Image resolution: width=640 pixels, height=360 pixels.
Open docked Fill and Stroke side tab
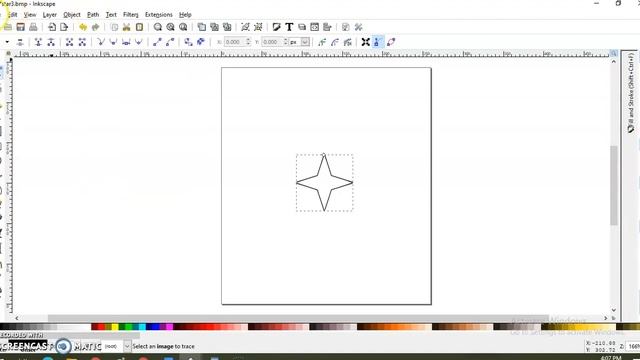tap(631, 92)
